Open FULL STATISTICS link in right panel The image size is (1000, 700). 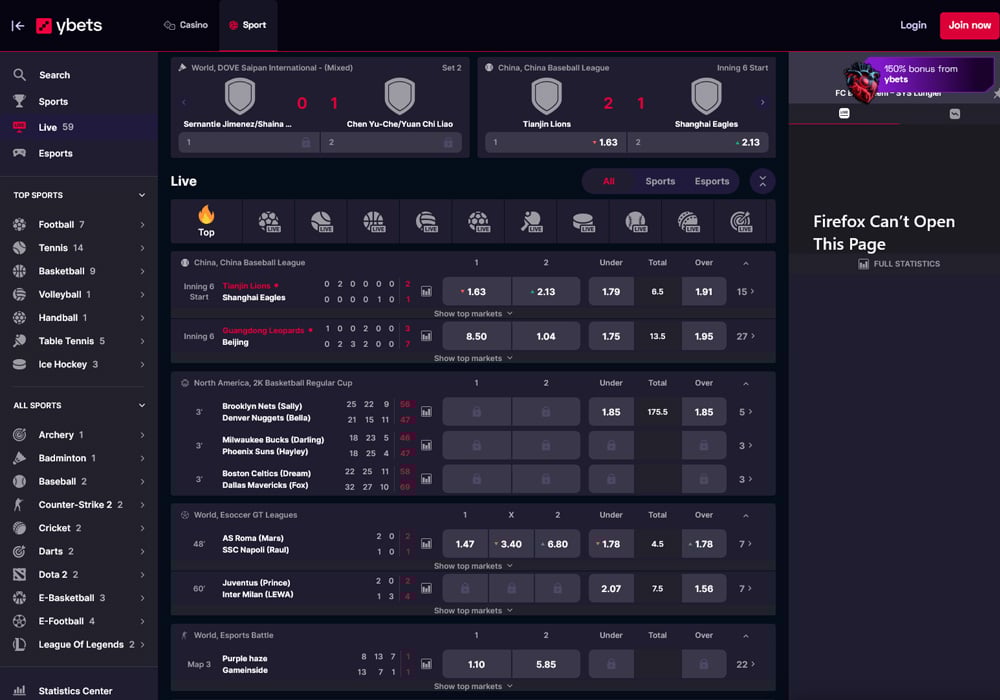click(899, 264)
